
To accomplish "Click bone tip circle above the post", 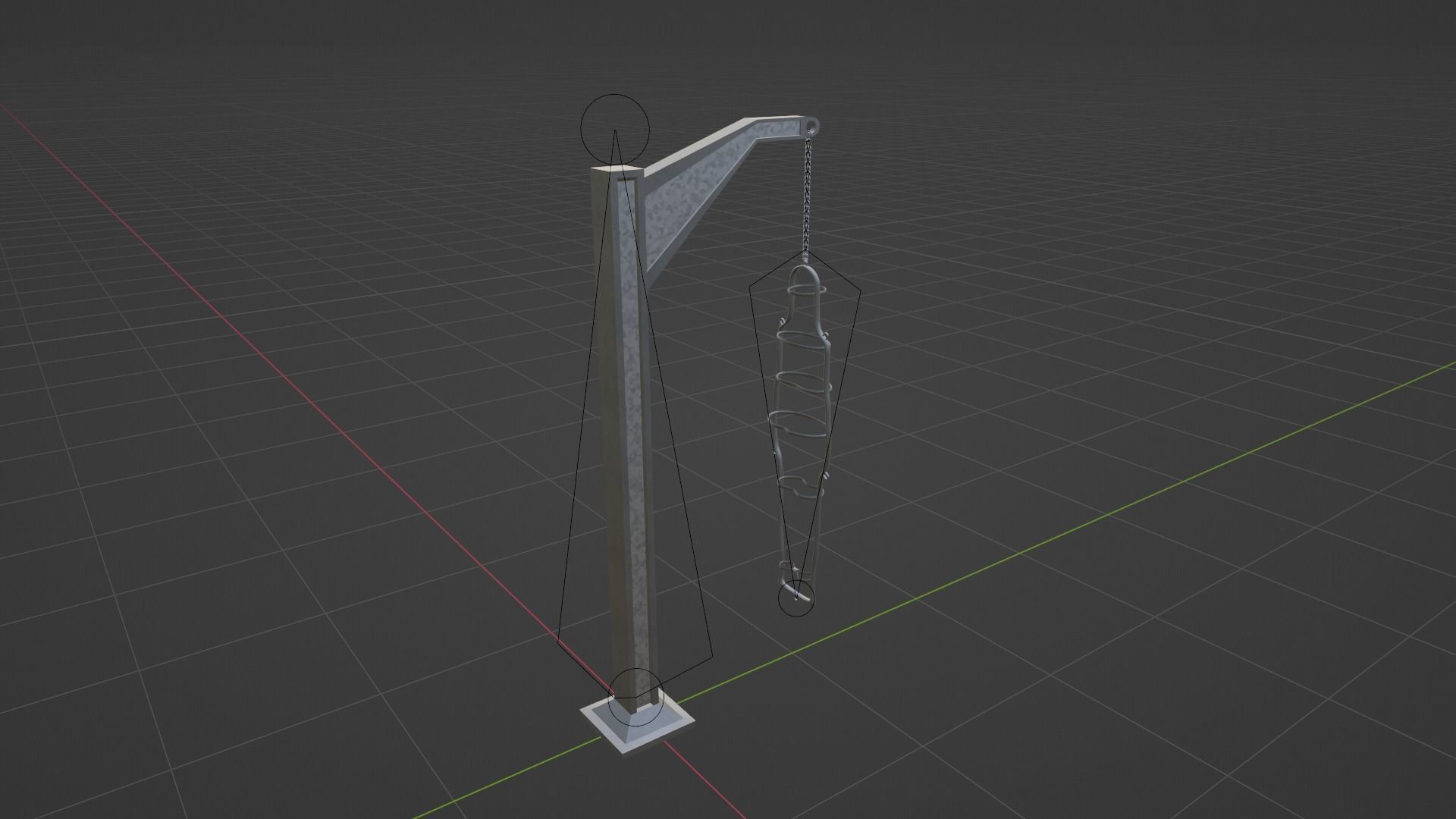I will pyautogui.click(x=615, y=129).
